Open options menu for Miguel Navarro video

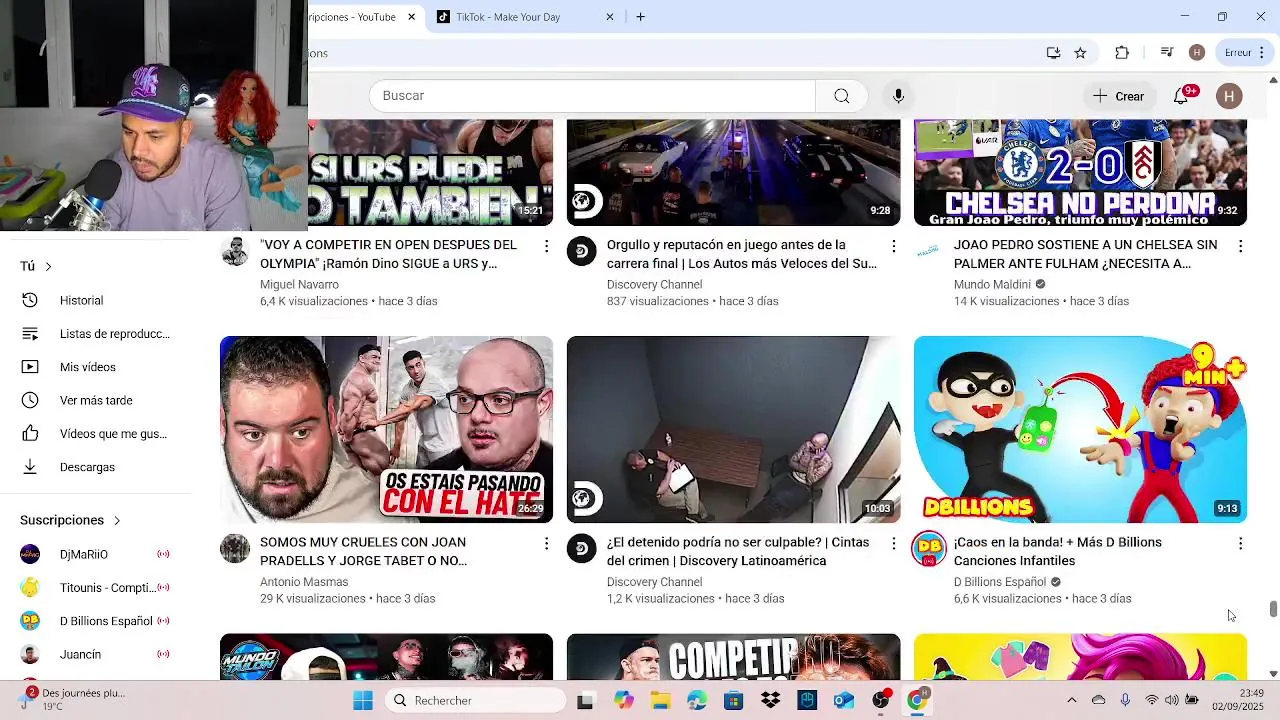[546, 246]
